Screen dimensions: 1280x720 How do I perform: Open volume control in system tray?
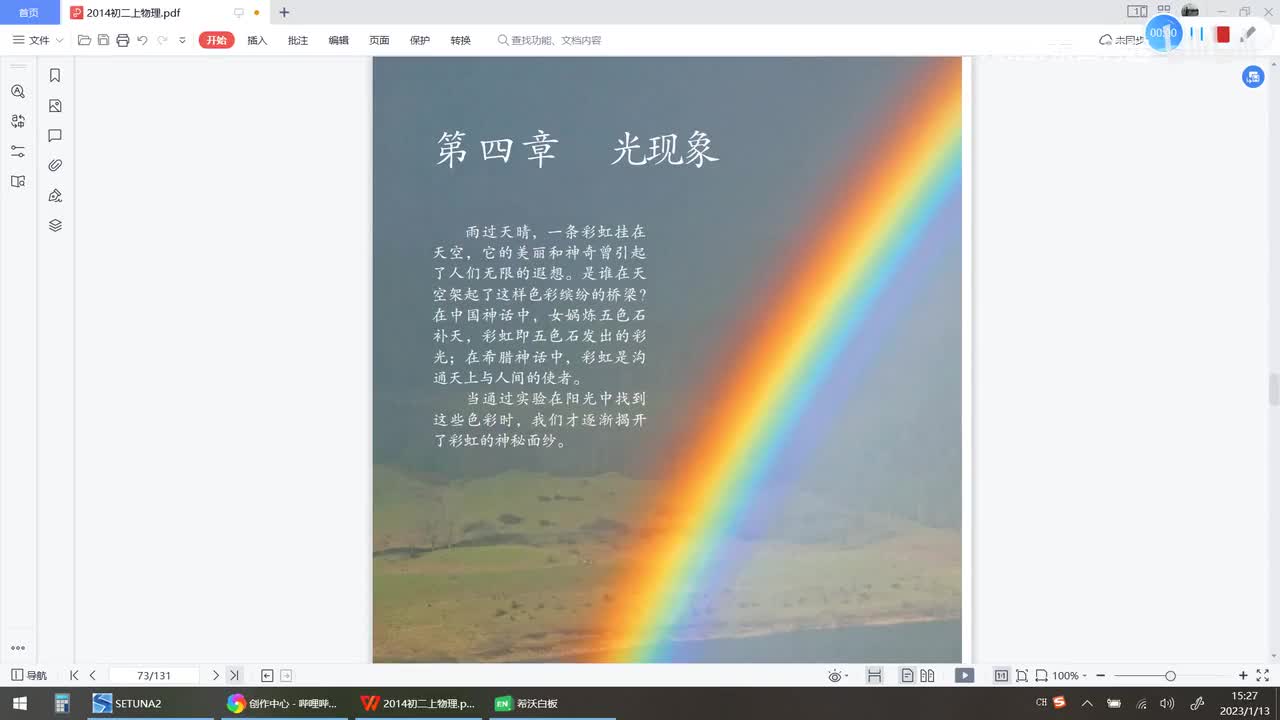[x=1167, y=703]
